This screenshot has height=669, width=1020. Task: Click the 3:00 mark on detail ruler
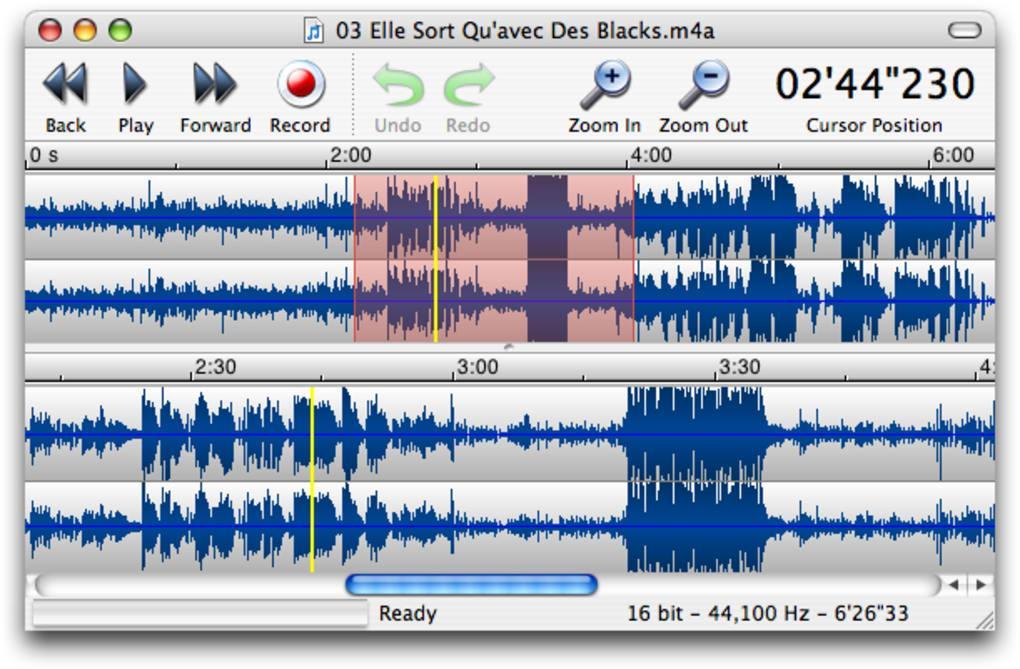tap(455, 368)
